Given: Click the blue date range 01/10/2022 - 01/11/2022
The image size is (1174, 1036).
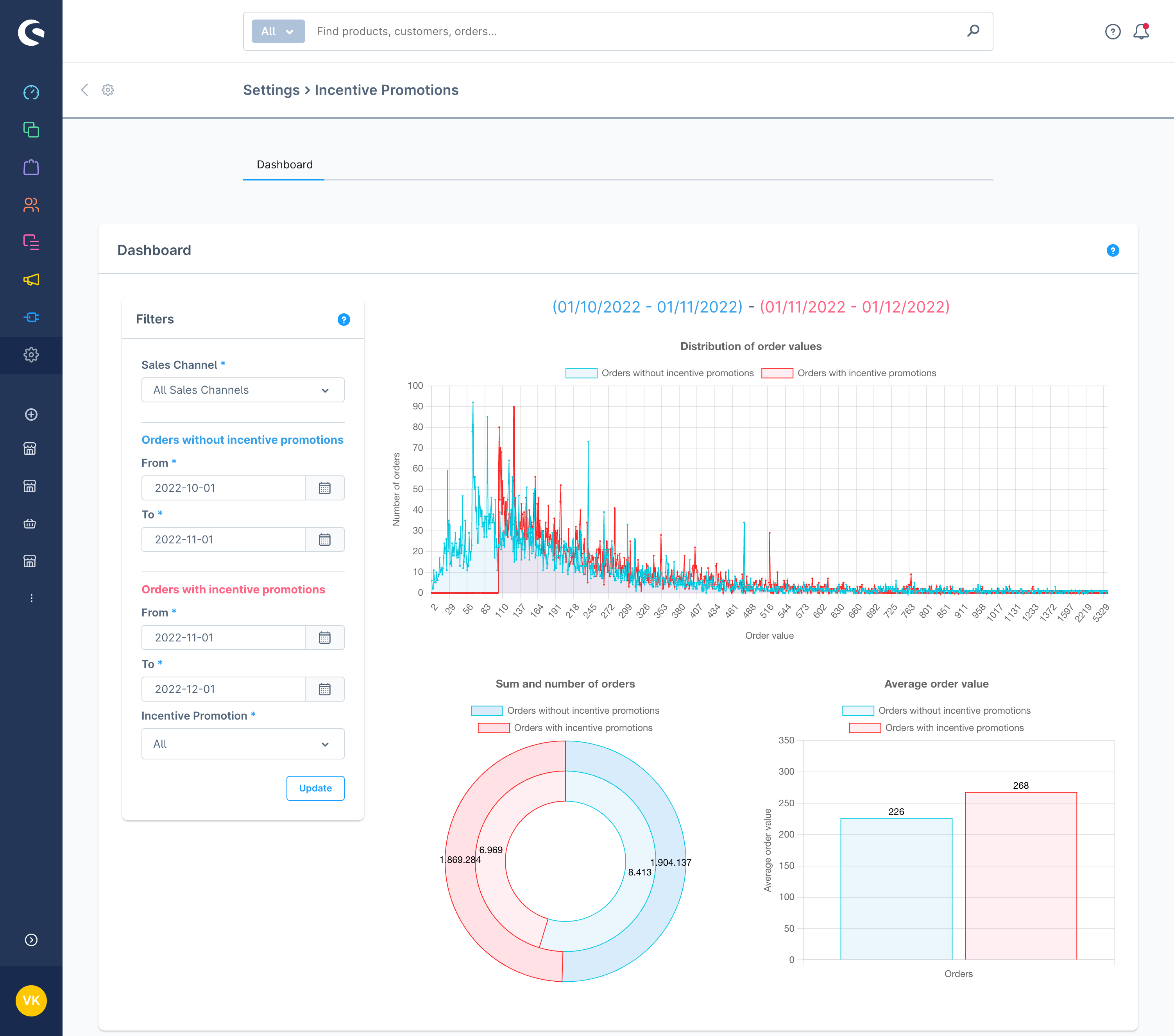Looking at the screenshot, I should (647, 307).
